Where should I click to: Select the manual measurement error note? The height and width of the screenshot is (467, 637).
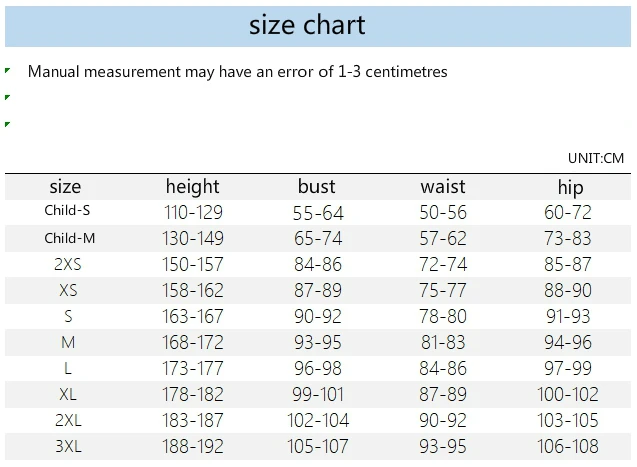click(237, 72)
